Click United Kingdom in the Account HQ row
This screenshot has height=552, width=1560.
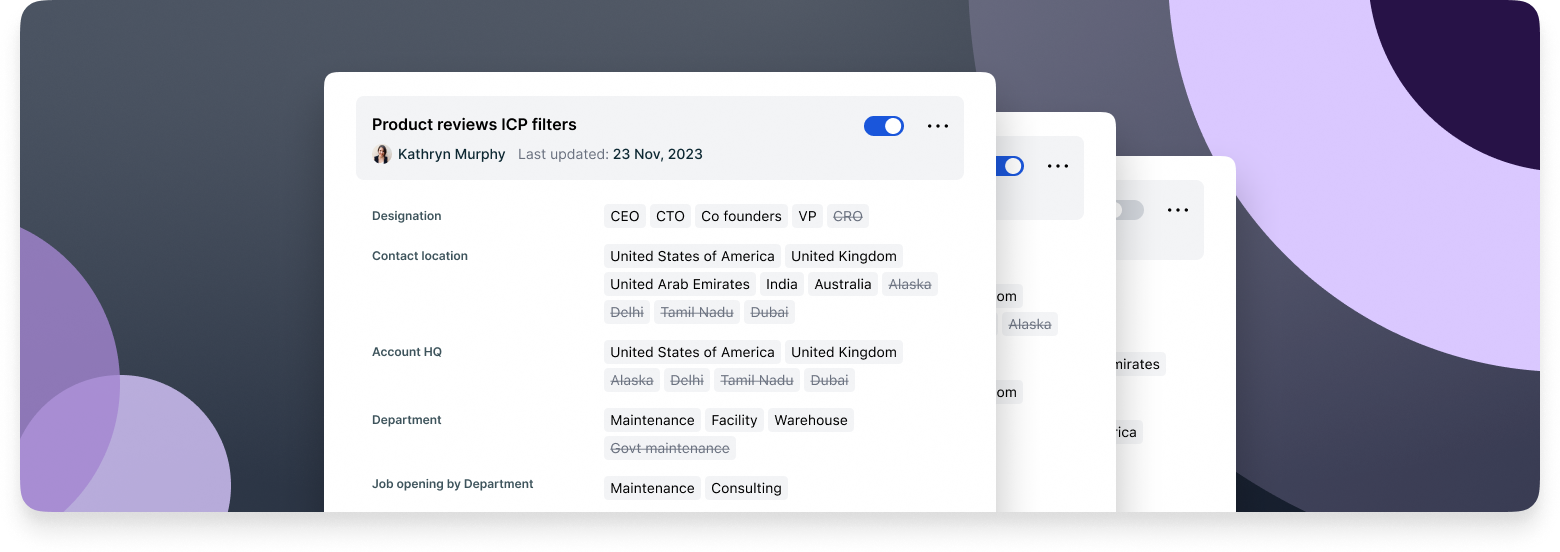click(843, 352)
